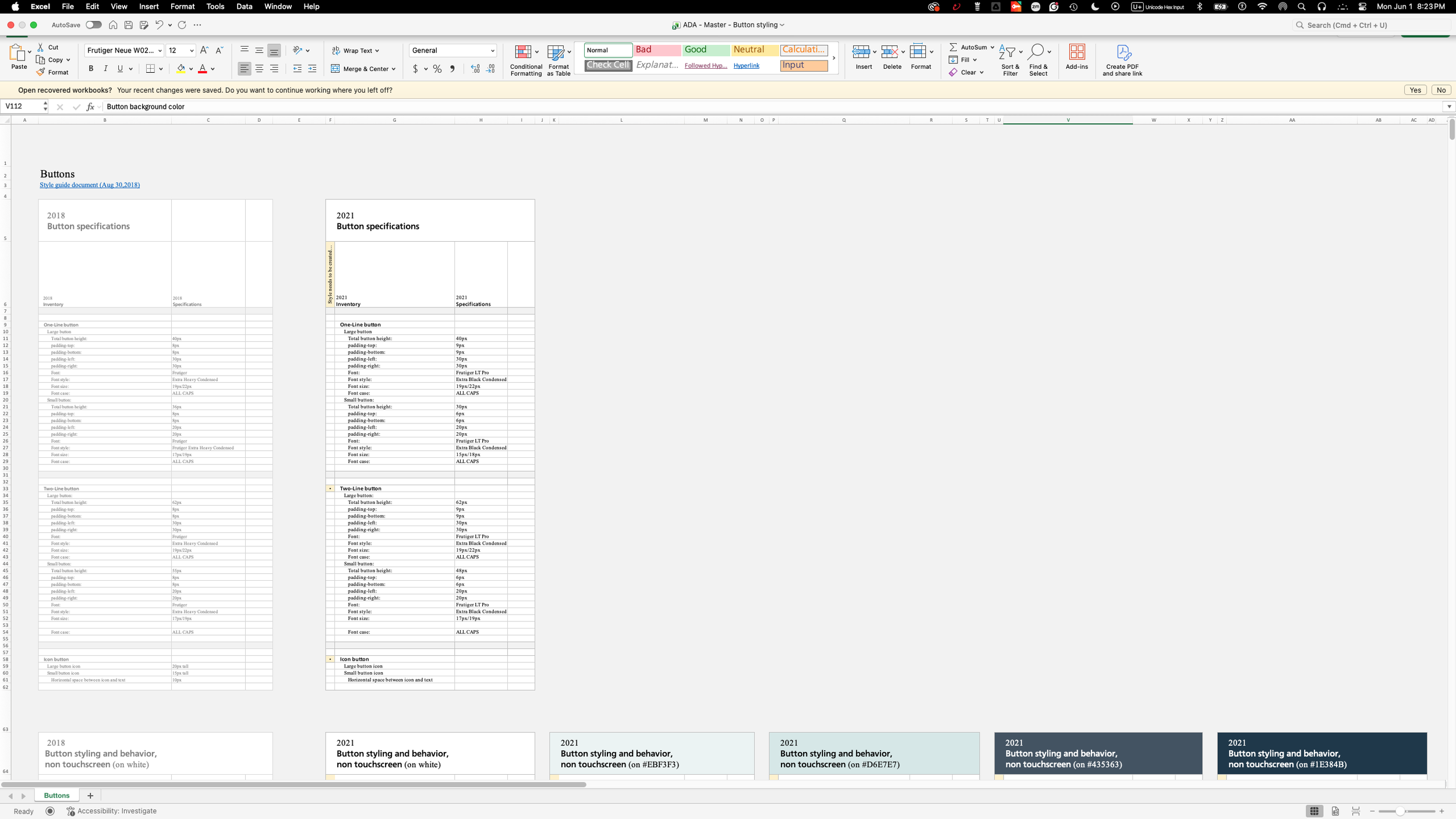Viewport: 1456px width, 819px height.
Task: Click the Format painter brush icon
Action: [x=40, y=72]
